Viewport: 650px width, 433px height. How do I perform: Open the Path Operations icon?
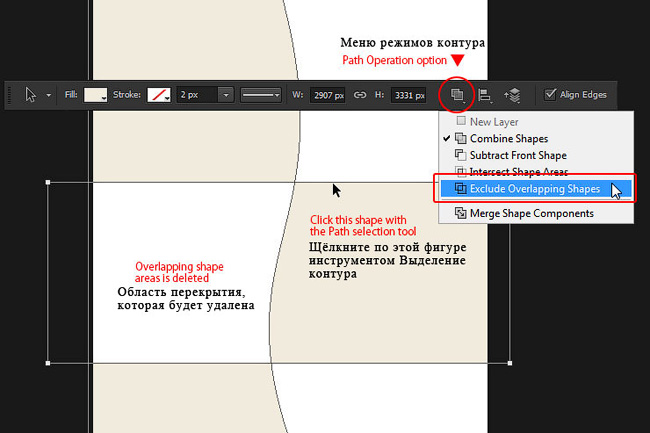(x=457, y=95)
